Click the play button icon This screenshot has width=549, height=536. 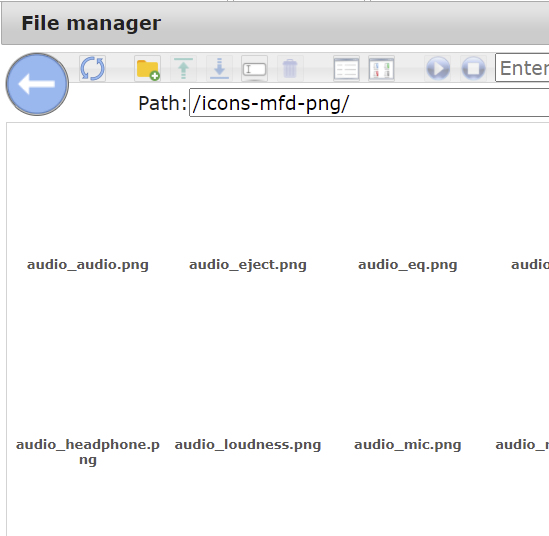[x=438, y=68]
